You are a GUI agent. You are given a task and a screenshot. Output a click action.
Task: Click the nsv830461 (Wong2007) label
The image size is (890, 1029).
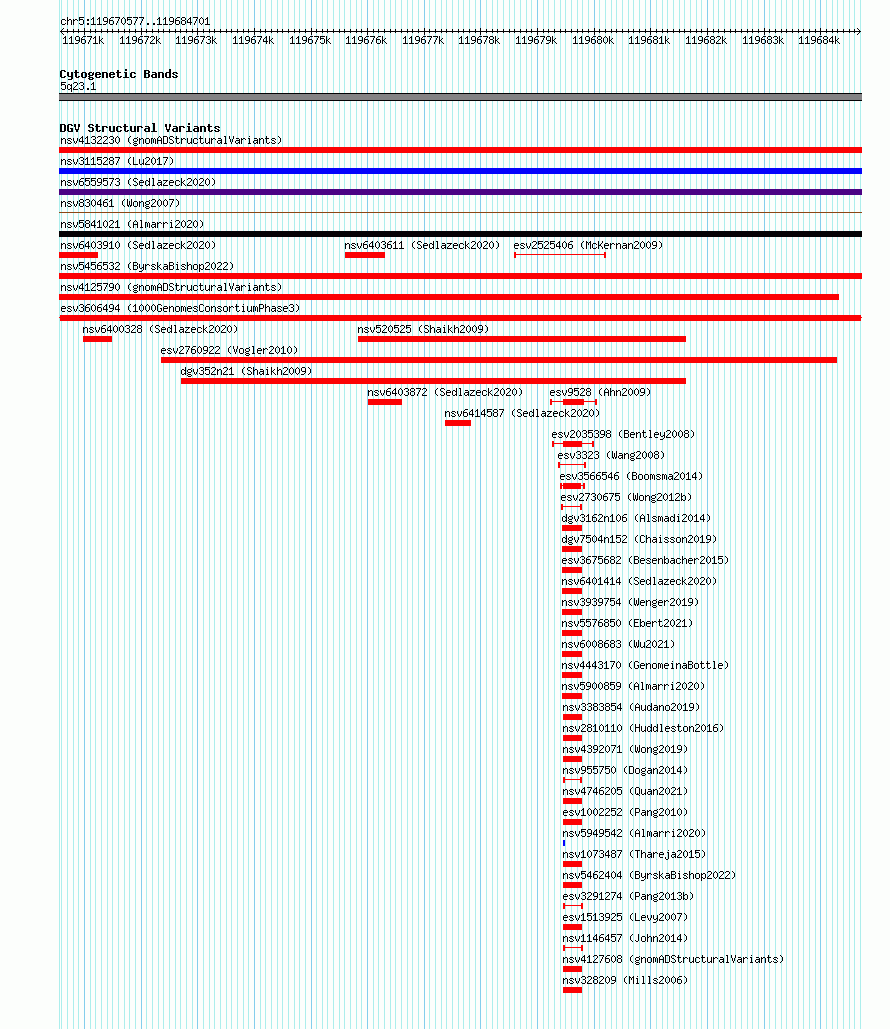tap(119, 203)
